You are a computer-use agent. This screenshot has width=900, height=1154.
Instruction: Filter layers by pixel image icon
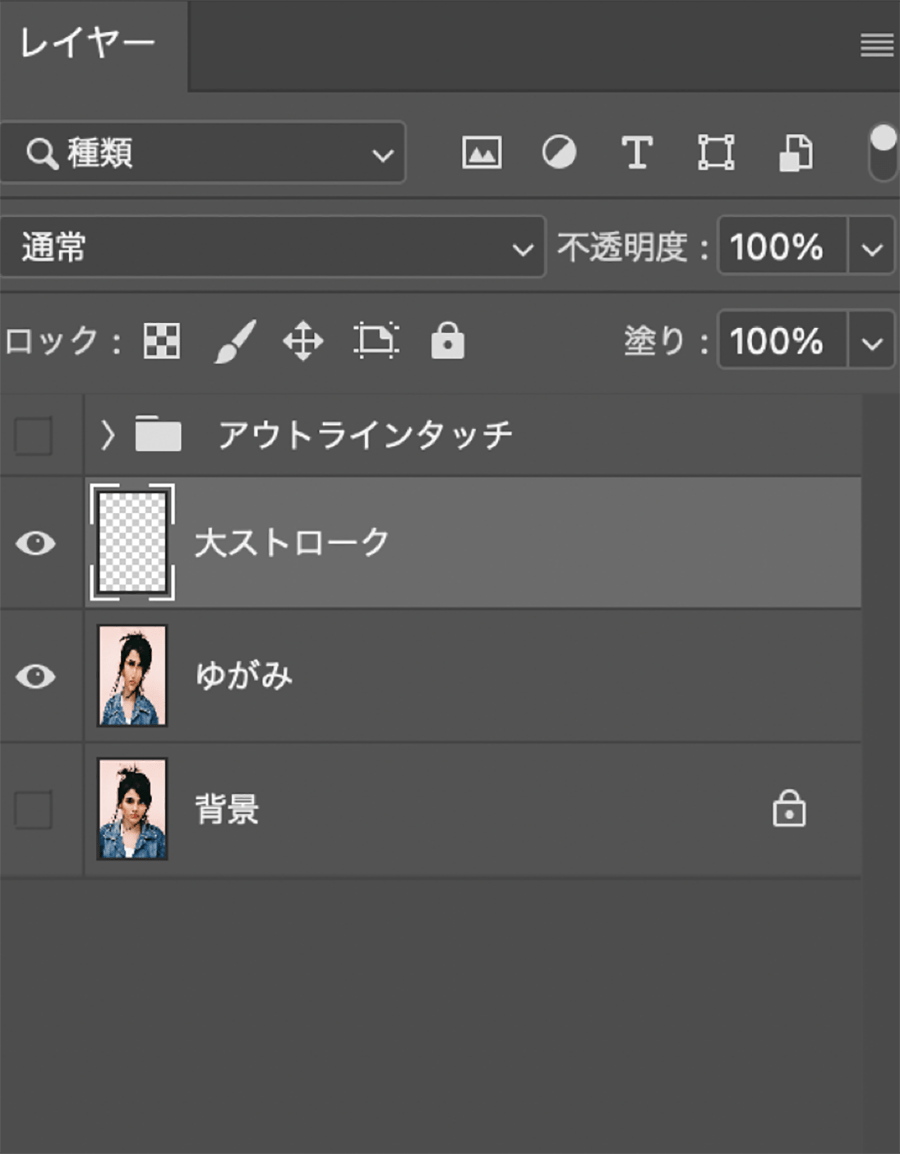click(x=481, y=153)
